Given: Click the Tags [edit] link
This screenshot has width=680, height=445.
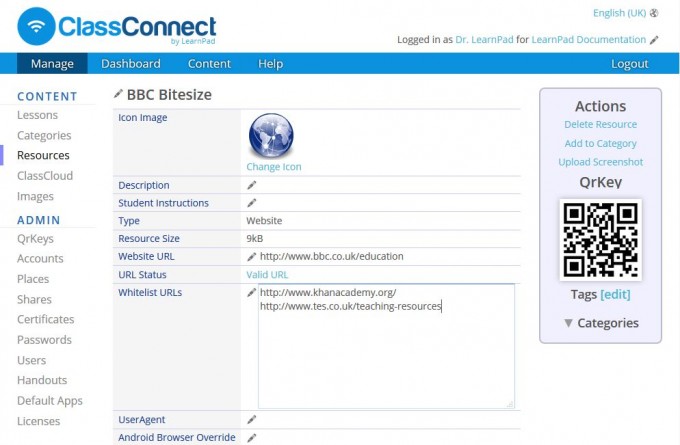Looking at the screenshot, I should coord(615,294).
